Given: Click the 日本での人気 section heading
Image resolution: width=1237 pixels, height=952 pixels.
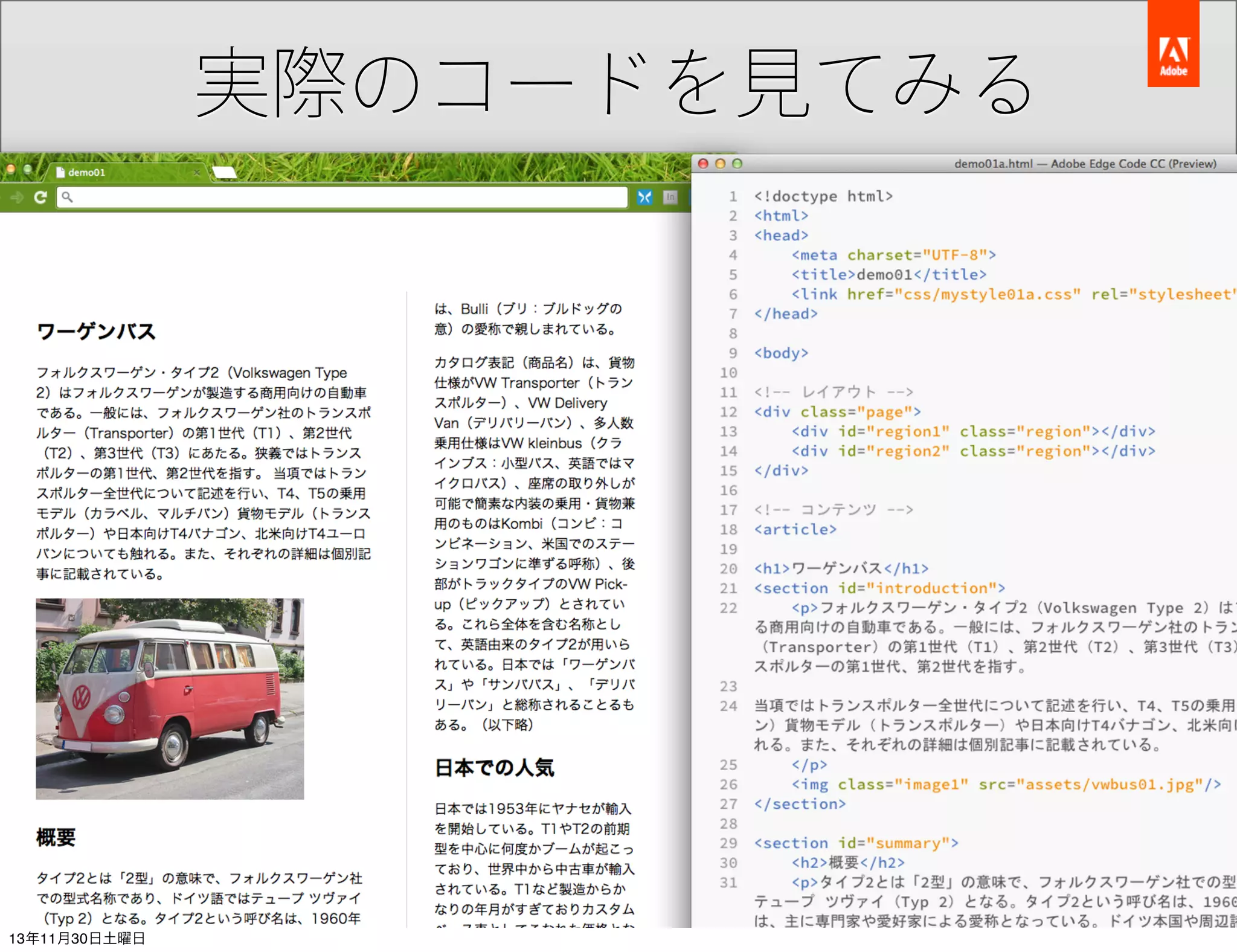Looking at the screenshot, I should (494, 768).
